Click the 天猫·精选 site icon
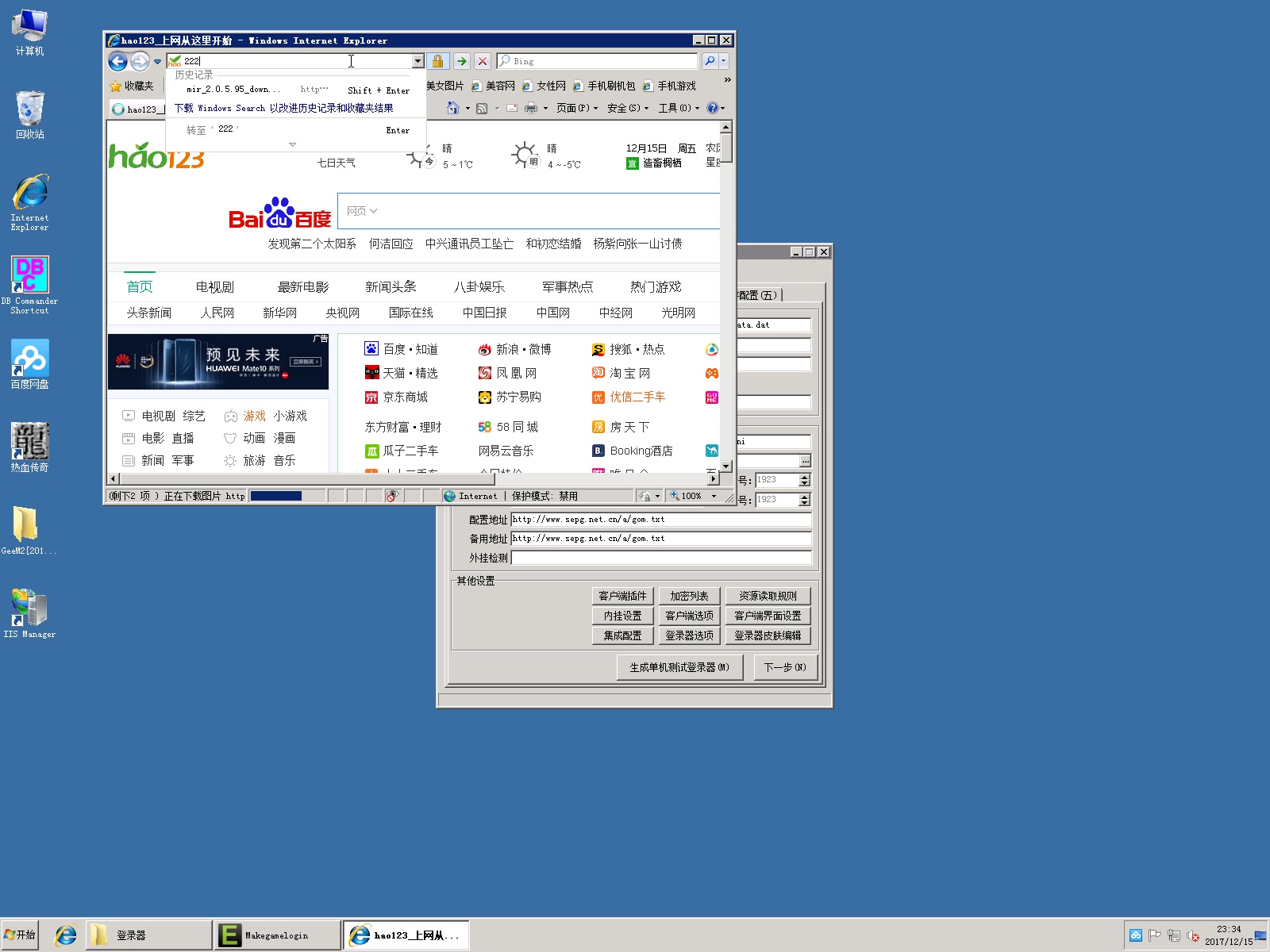Viewport: 1270px width, 952px height. 371,372
